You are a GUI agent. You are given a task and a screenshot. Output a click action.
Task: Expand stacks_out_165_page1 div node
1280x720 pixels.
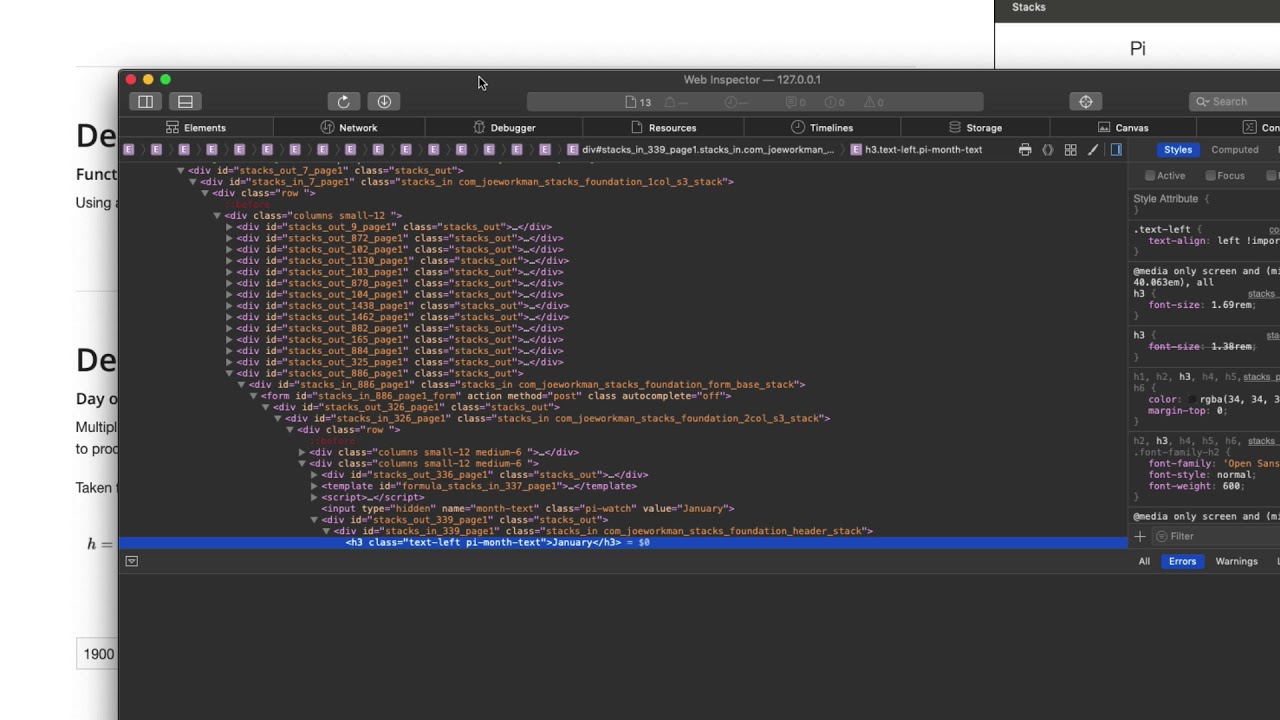[229, 339]
